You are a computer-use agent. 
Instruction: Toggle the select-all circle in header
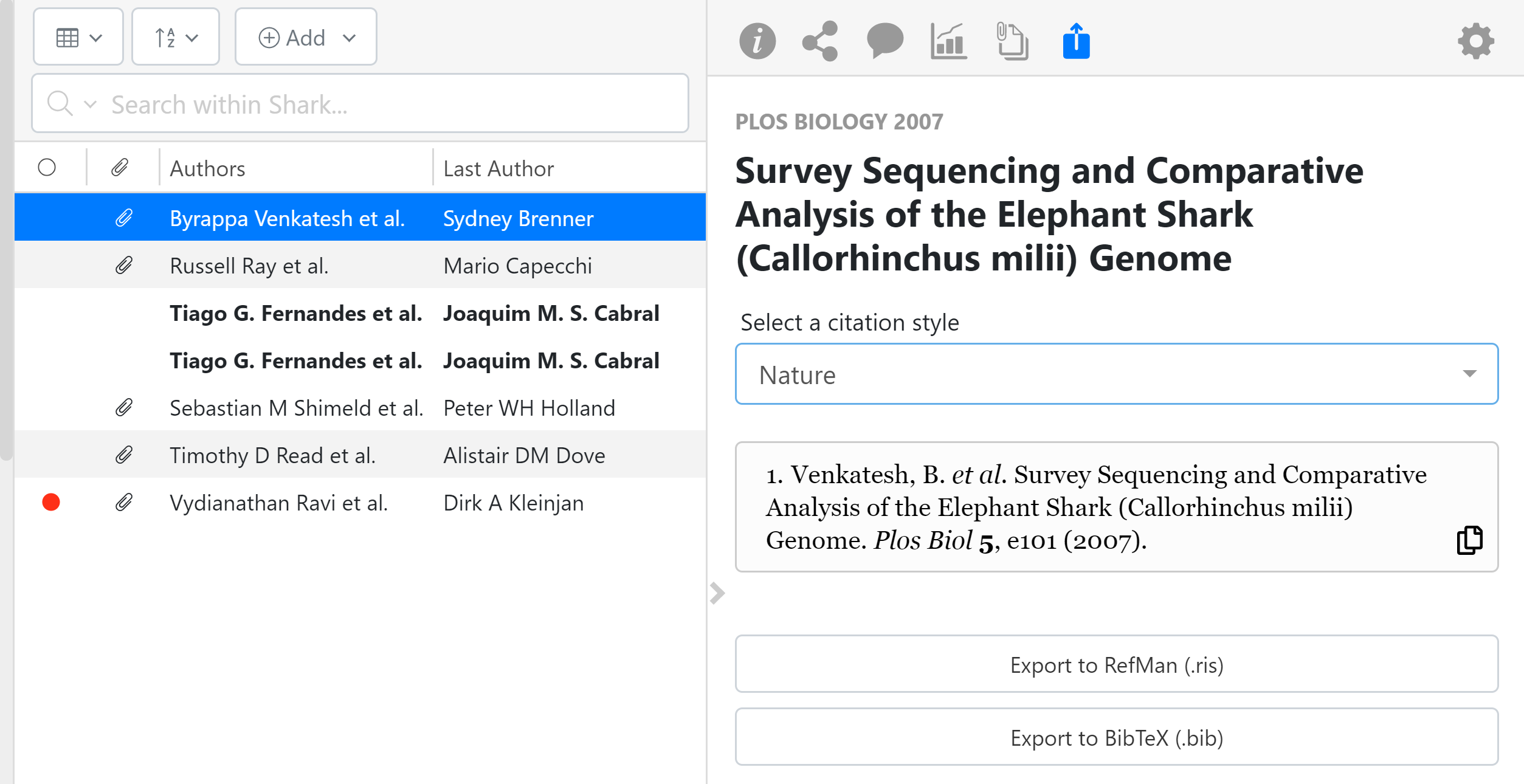coord(47,168)
